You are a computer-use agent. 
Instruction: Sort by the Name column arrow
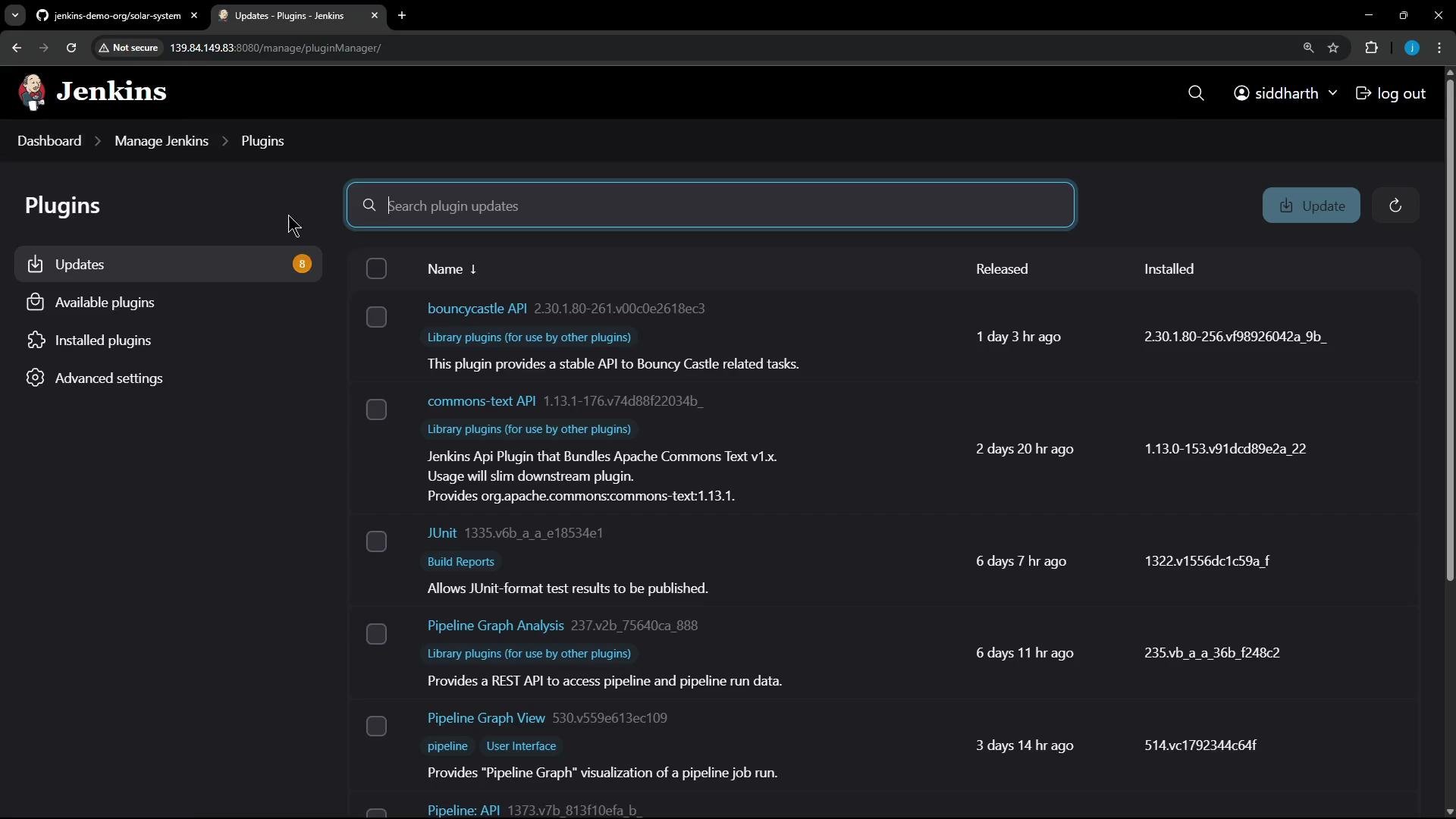[x=473, y=269]
